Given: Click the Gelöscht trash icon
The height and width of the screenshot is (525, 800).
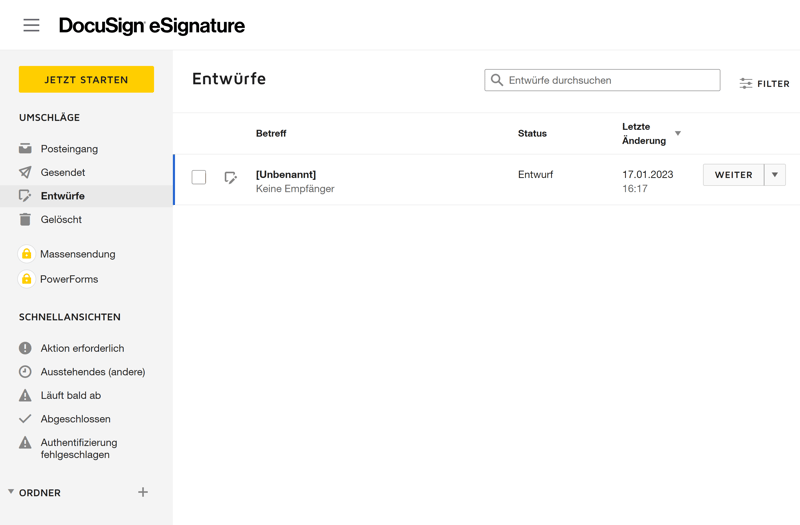Looking at the screenshot, I should 25,219.
